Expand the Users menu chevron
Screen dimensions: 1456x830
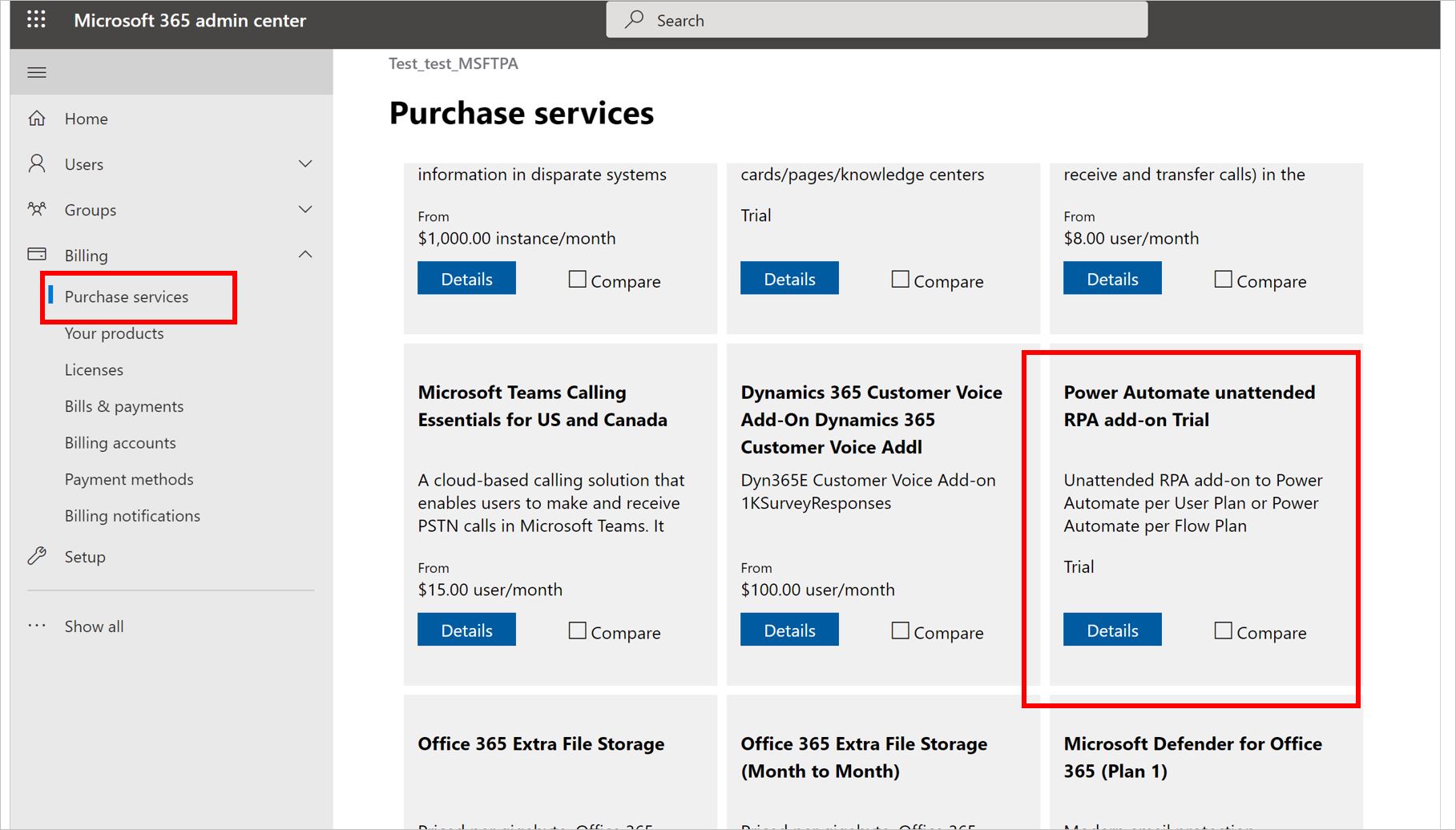305,163
